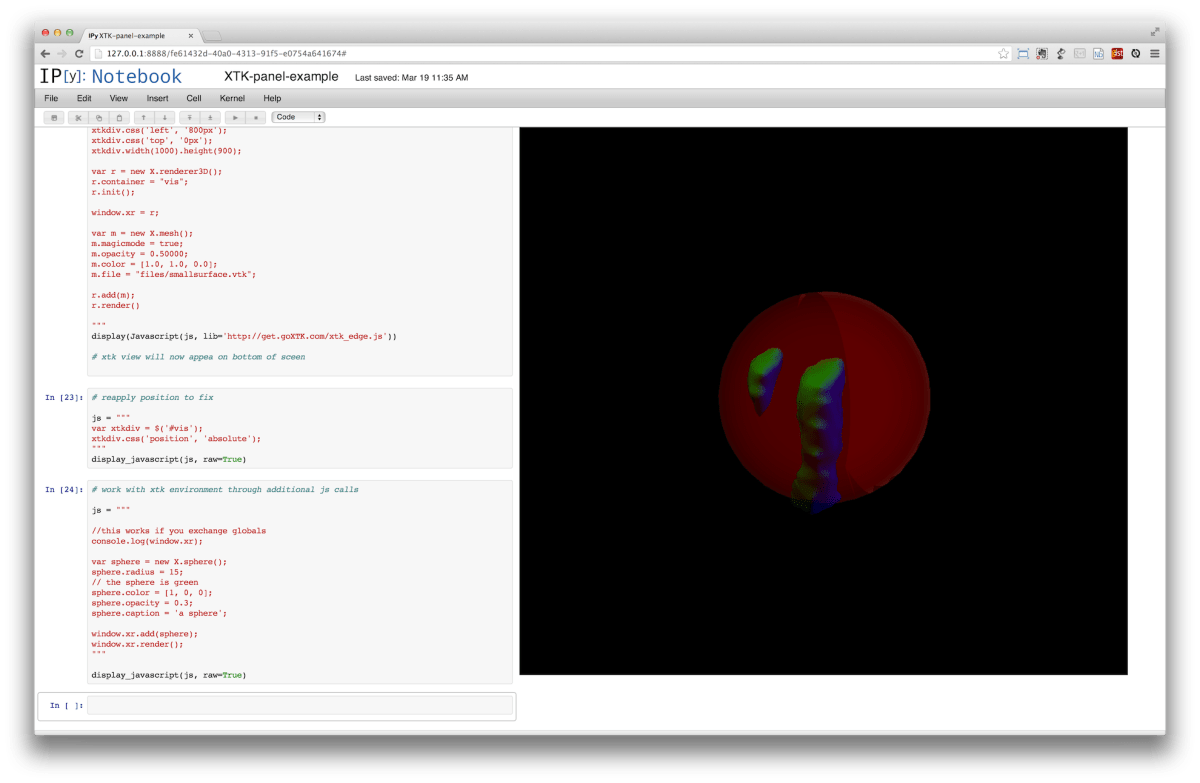Click the line 'sphere.radius = 15;'
The width and height of the screenshot is (1200, 783).
[x=137, y=572]
